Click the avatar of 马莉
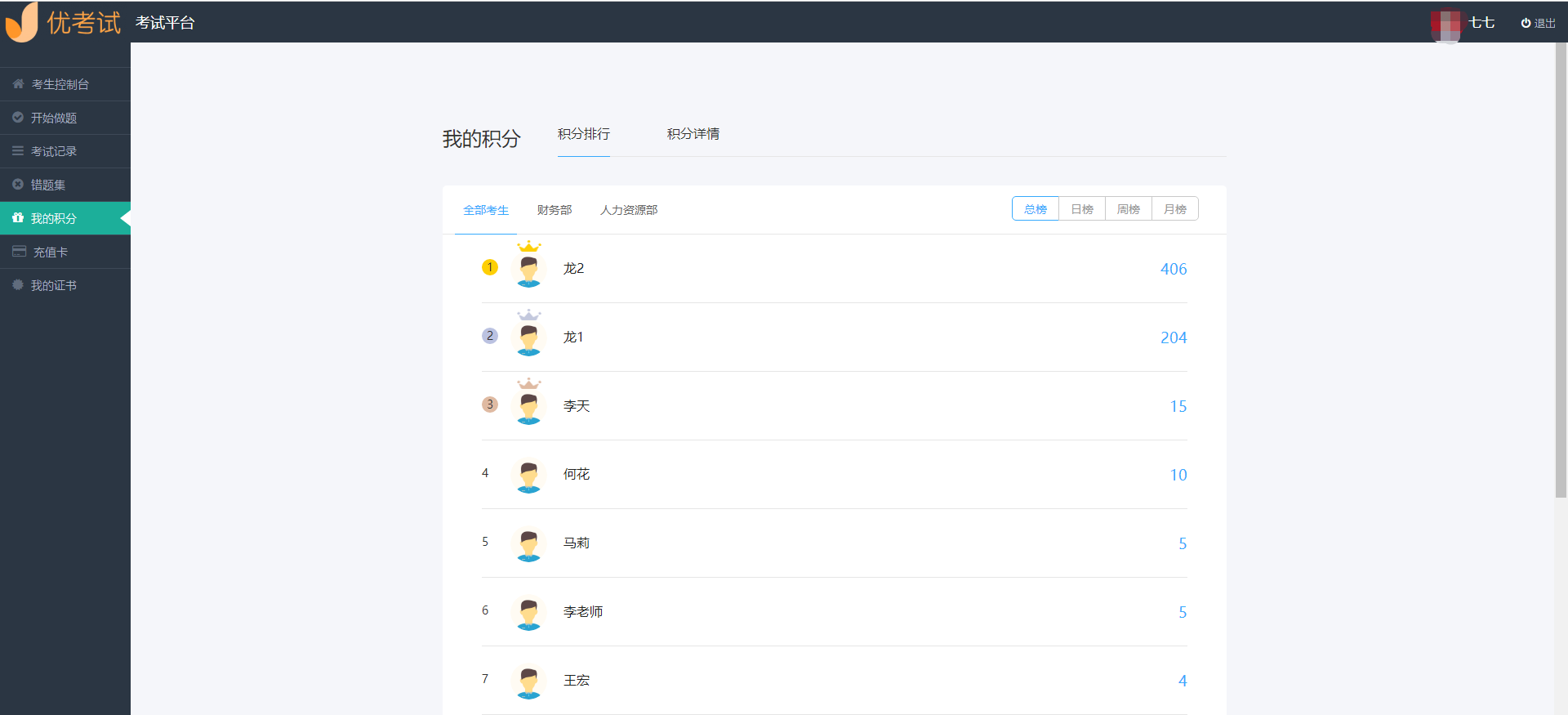 point(529,545)
